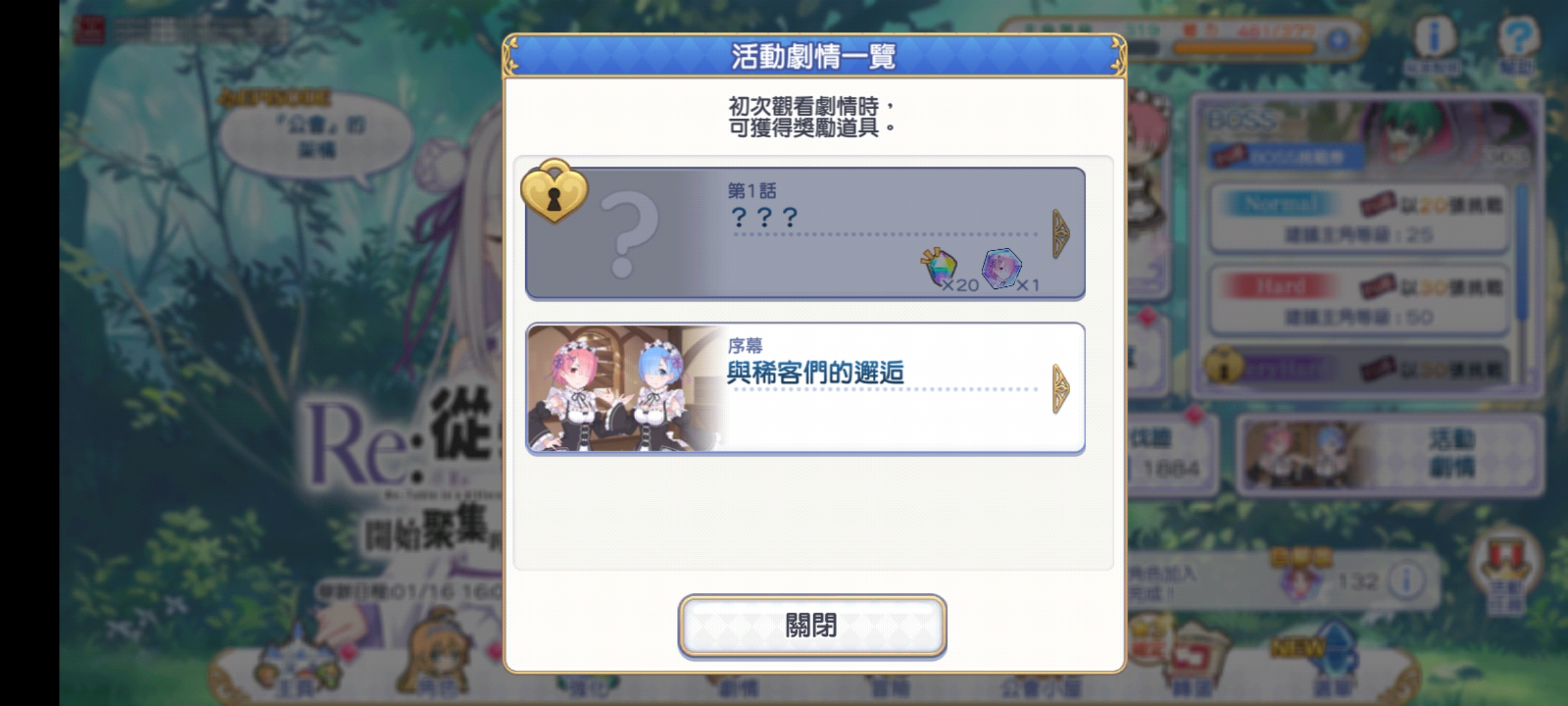
Task: Tap the rainbow jewel reward icon
Action: coord(939,268)
